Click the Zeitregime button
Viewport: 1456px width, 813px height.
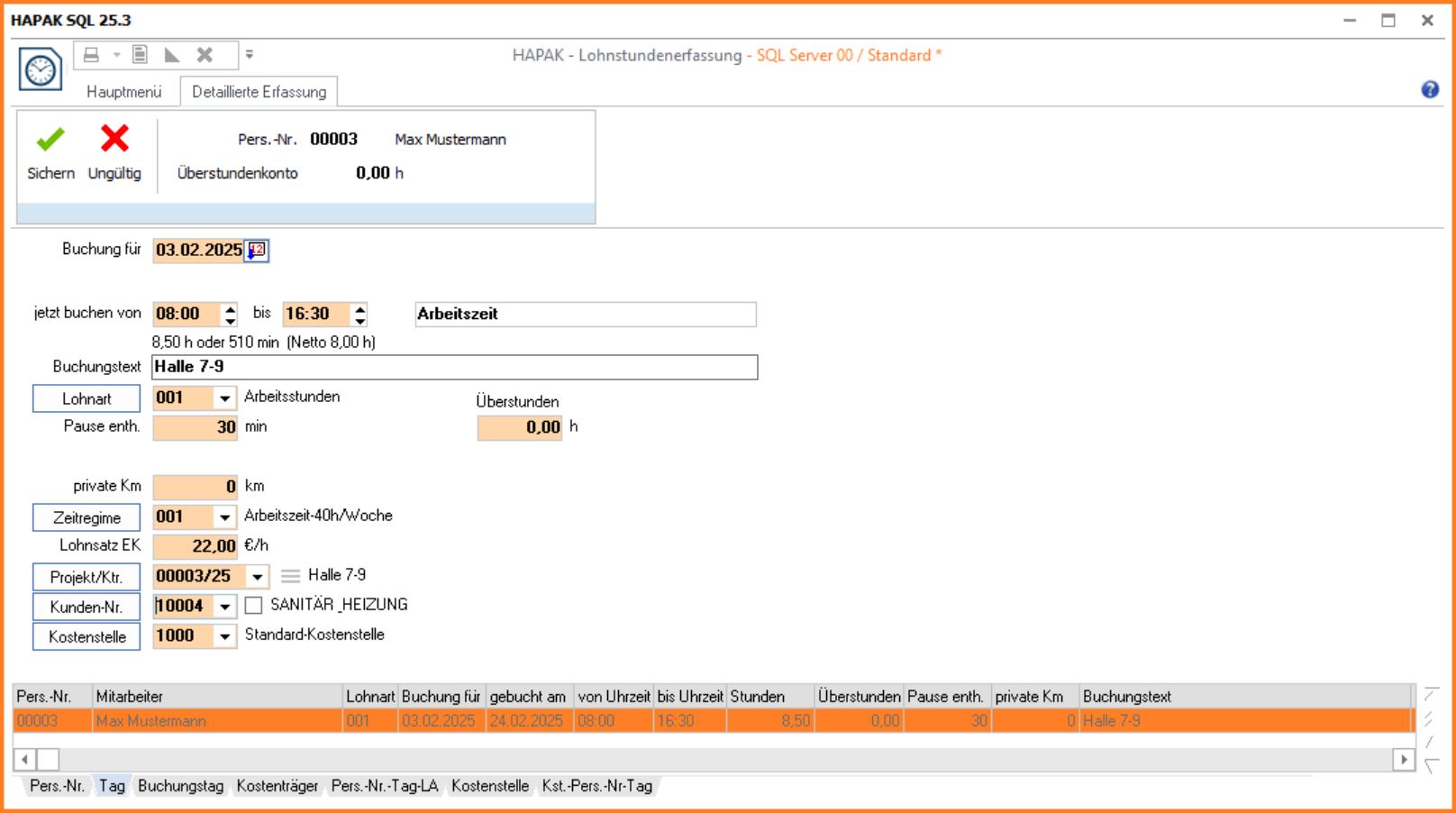tap(86, 517)
